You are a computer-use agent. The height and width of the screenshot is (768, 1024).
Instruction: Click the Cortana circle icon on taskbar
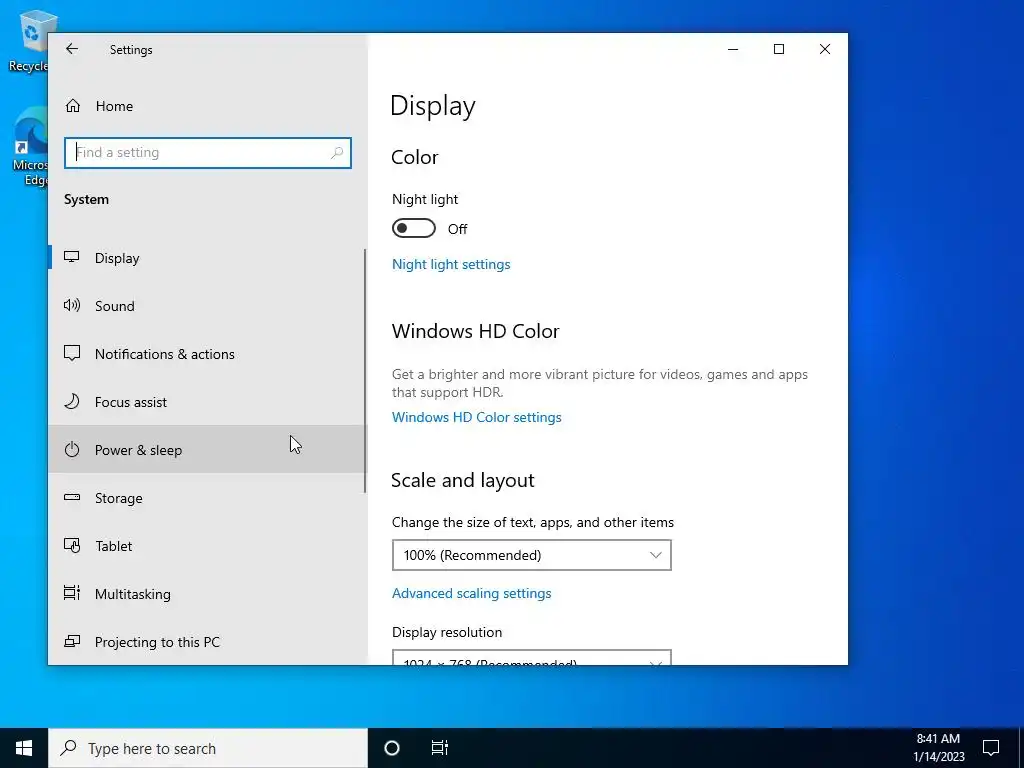click(x=392, y=748)
